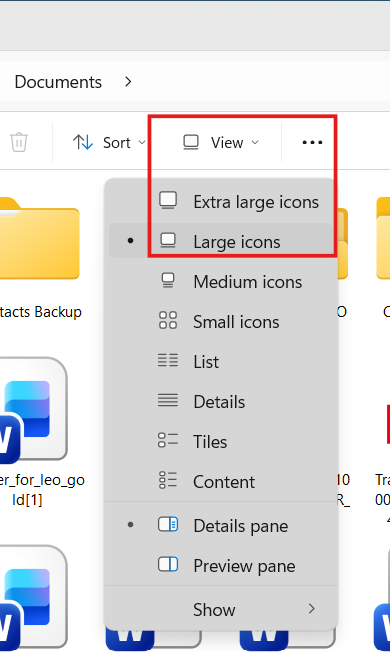
Task: Click the Extra large icons monitor icon
Action: [168, 200]
